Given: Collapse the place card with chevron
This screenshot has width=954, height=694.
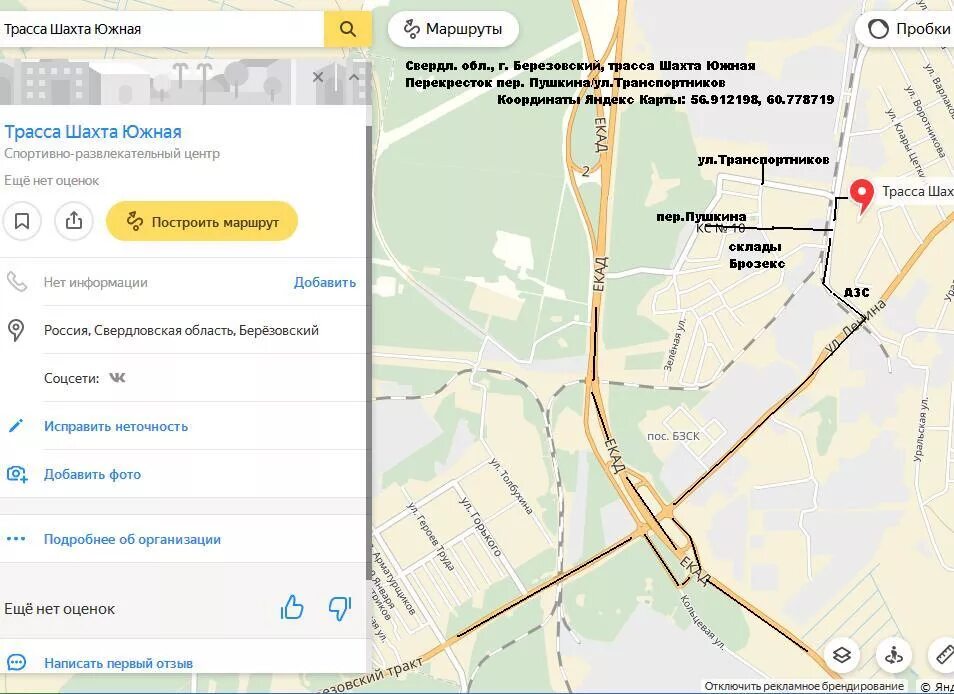Looking at the screenshot, I should (x=354, y=77).
